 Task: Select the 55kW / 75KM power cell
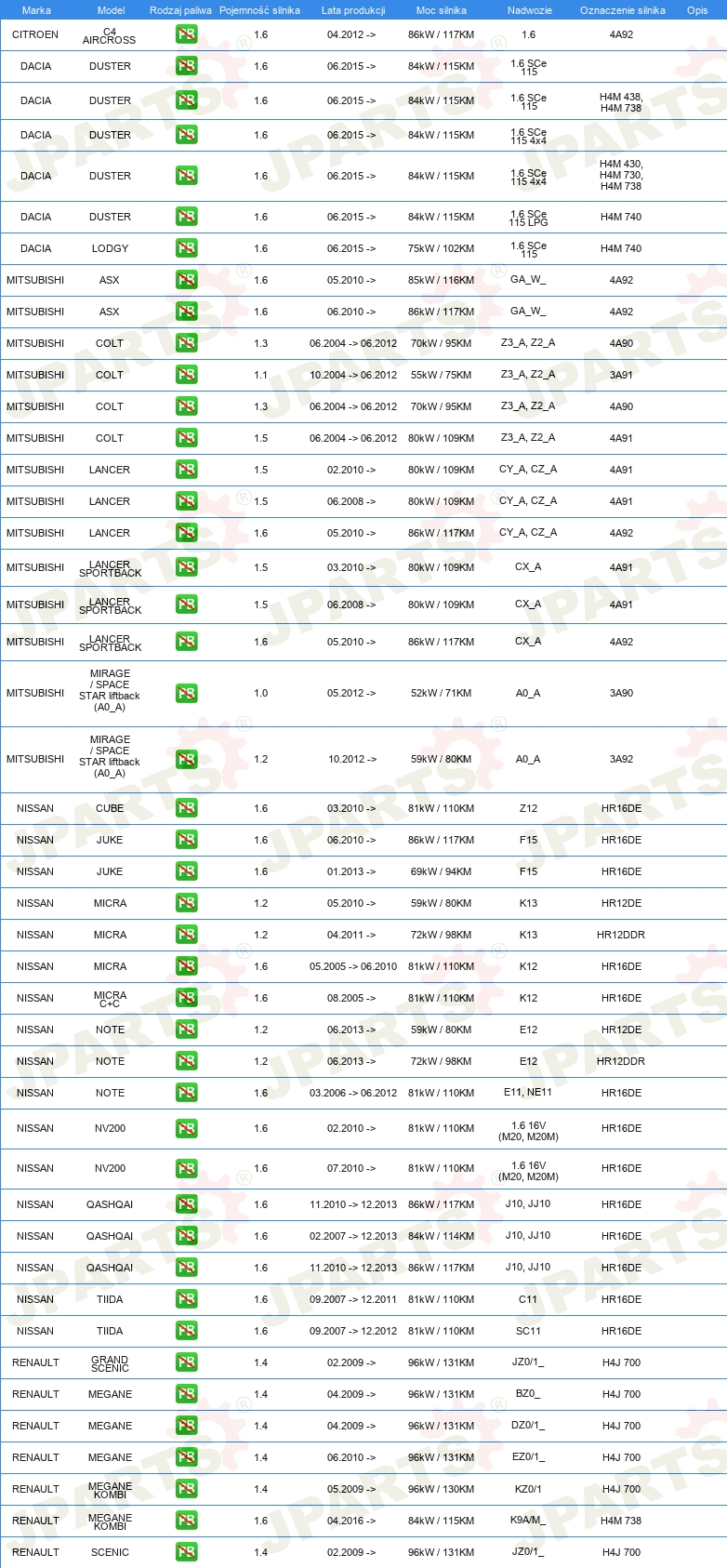coord(441,375)
